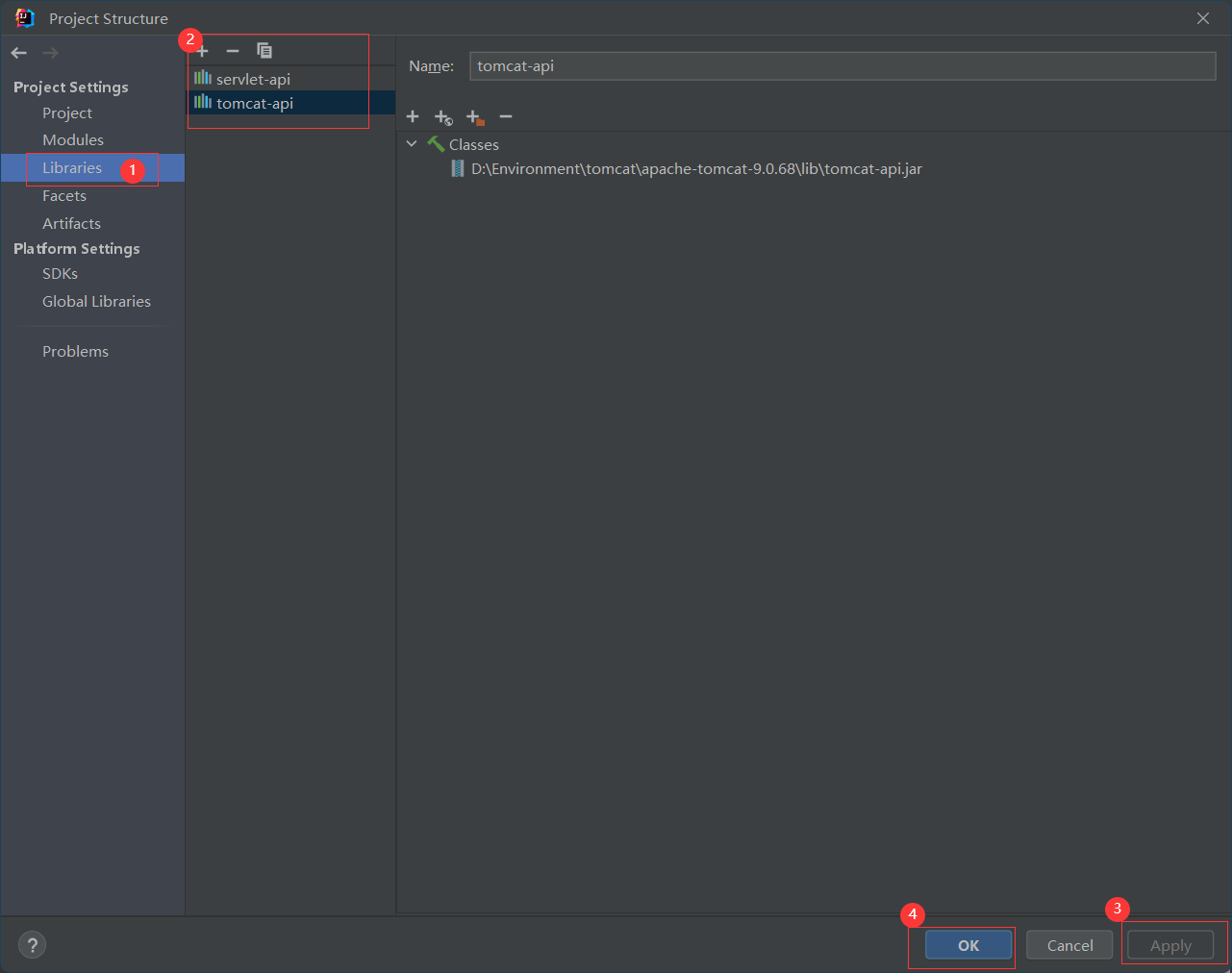The height and width of the screenshot is (973, 1232).
Task: Add a new project library
Action: [x=202, y=51]
